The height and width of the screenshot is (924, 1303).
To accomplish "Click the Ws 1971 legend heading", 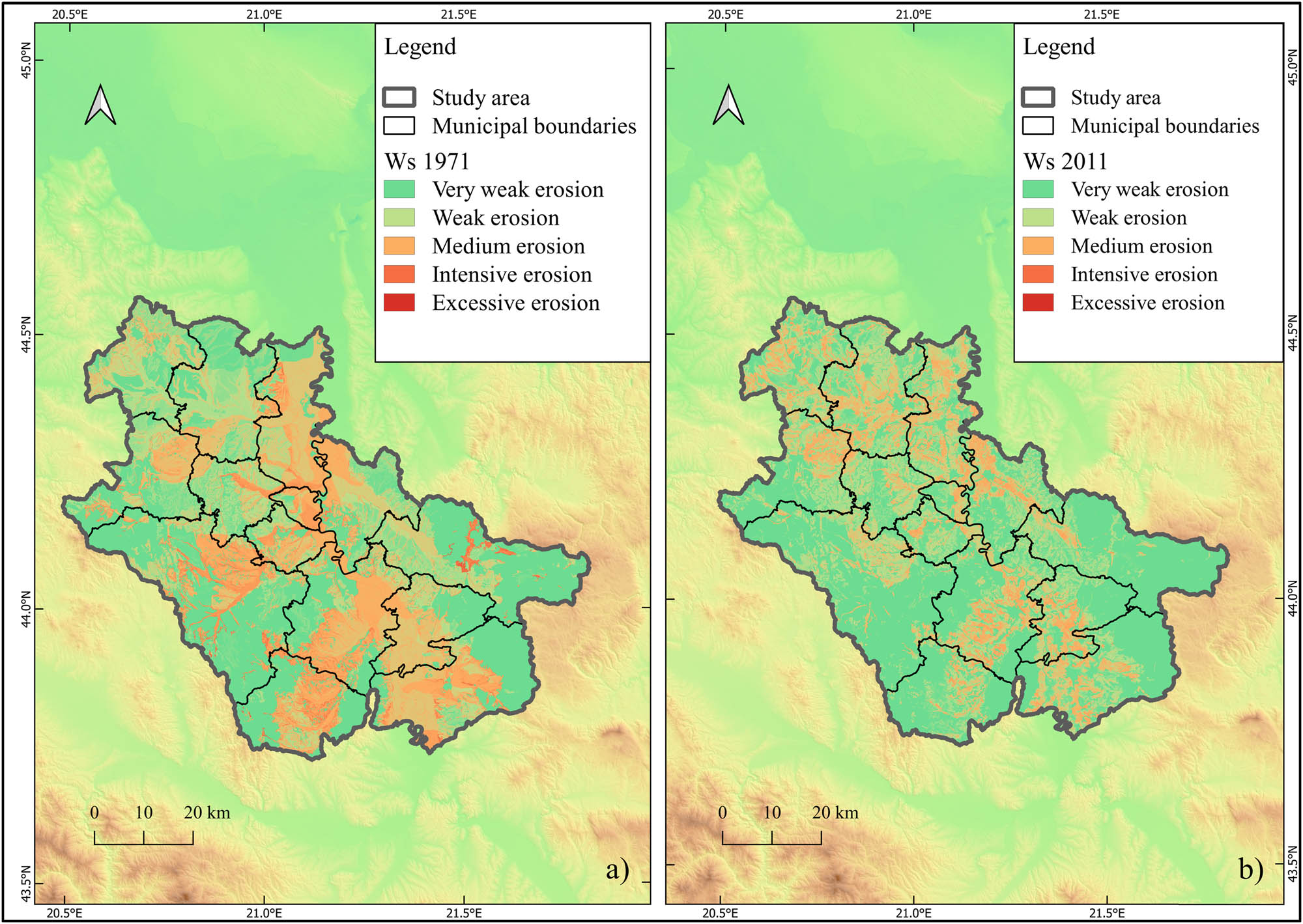I will click(427, 161).
